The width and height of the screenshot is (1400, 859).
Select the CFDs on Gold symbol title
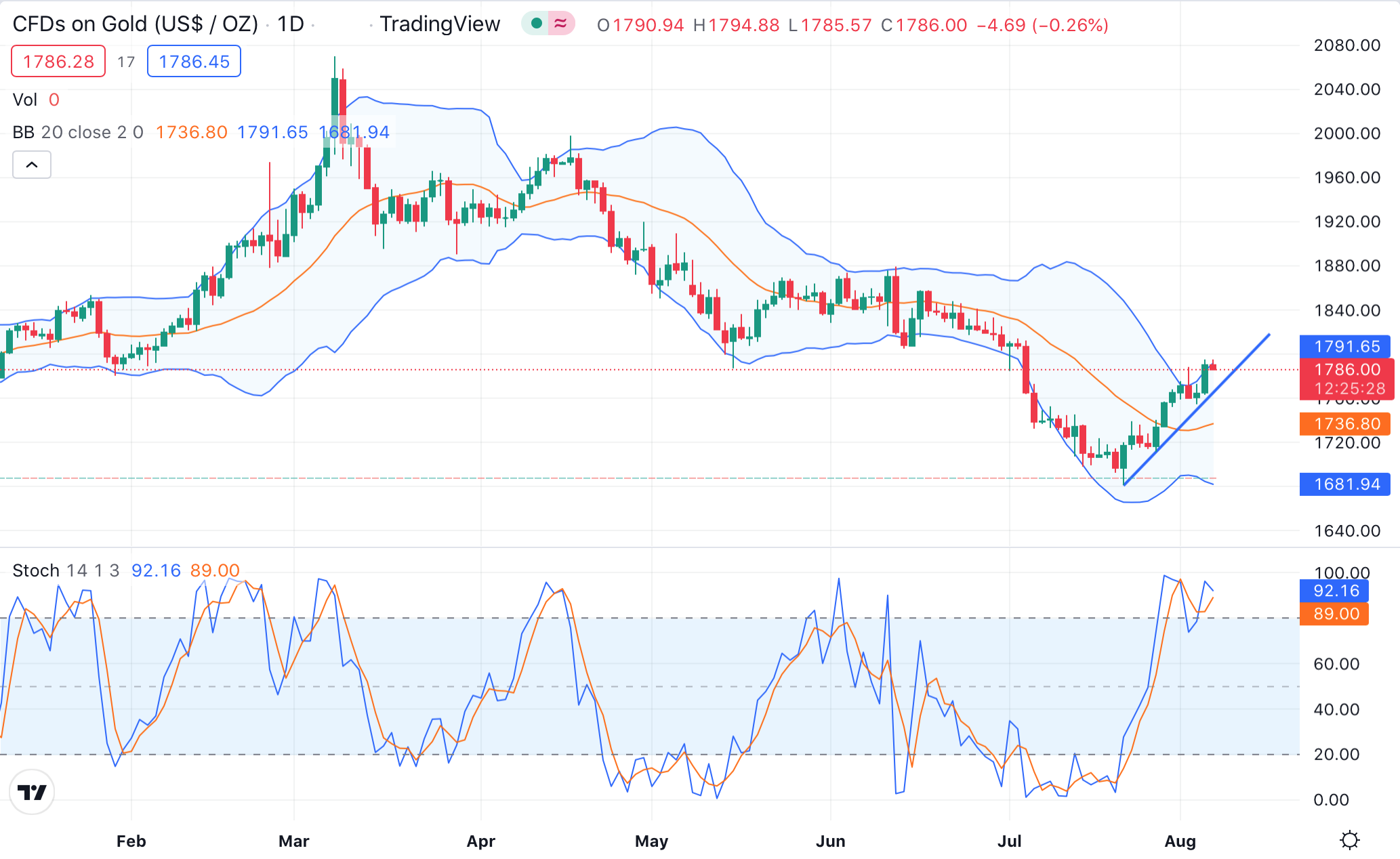click(x=136, y=24)
